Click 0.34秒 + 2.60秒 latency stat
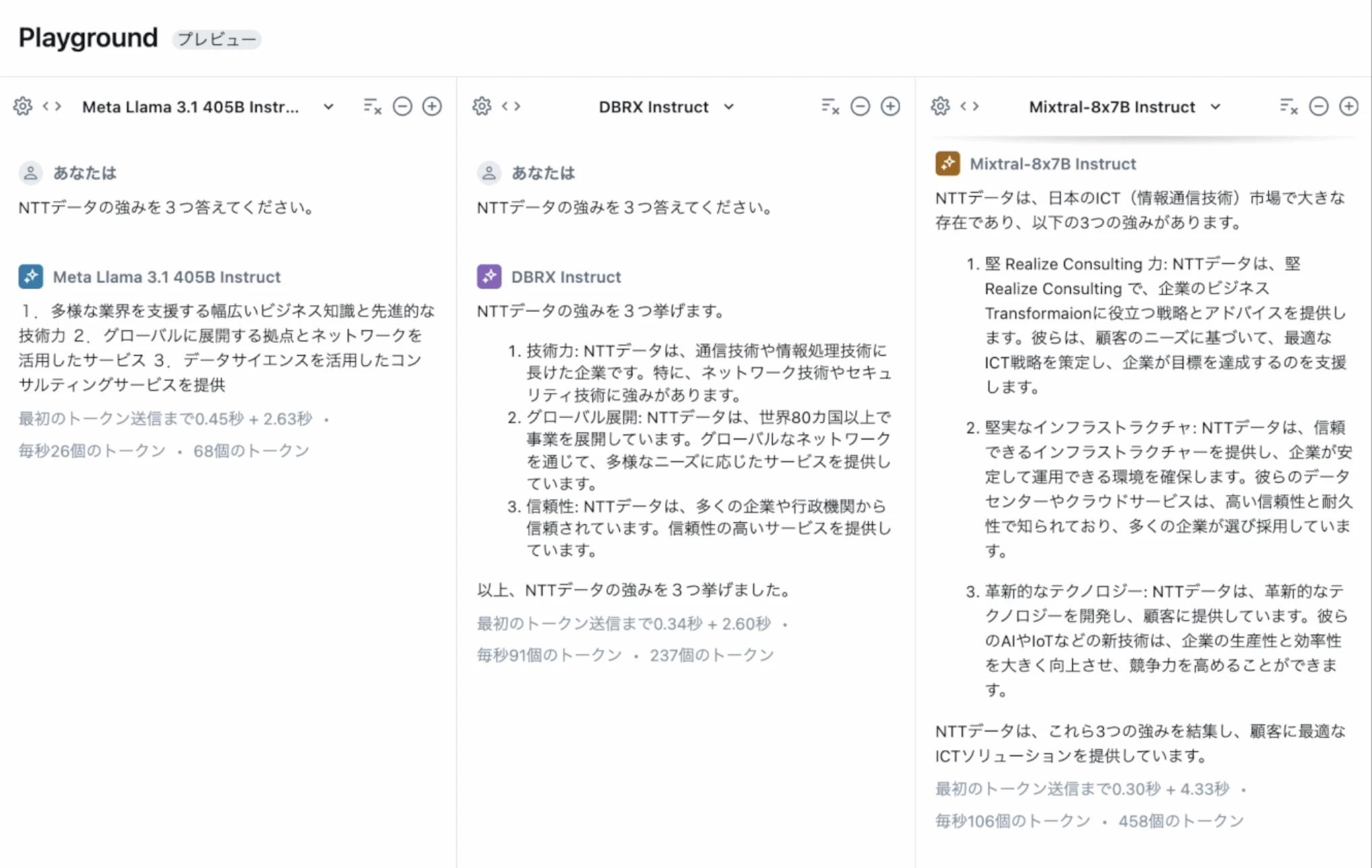Viewport: 1372px width, 868px height. pos(712,624)
